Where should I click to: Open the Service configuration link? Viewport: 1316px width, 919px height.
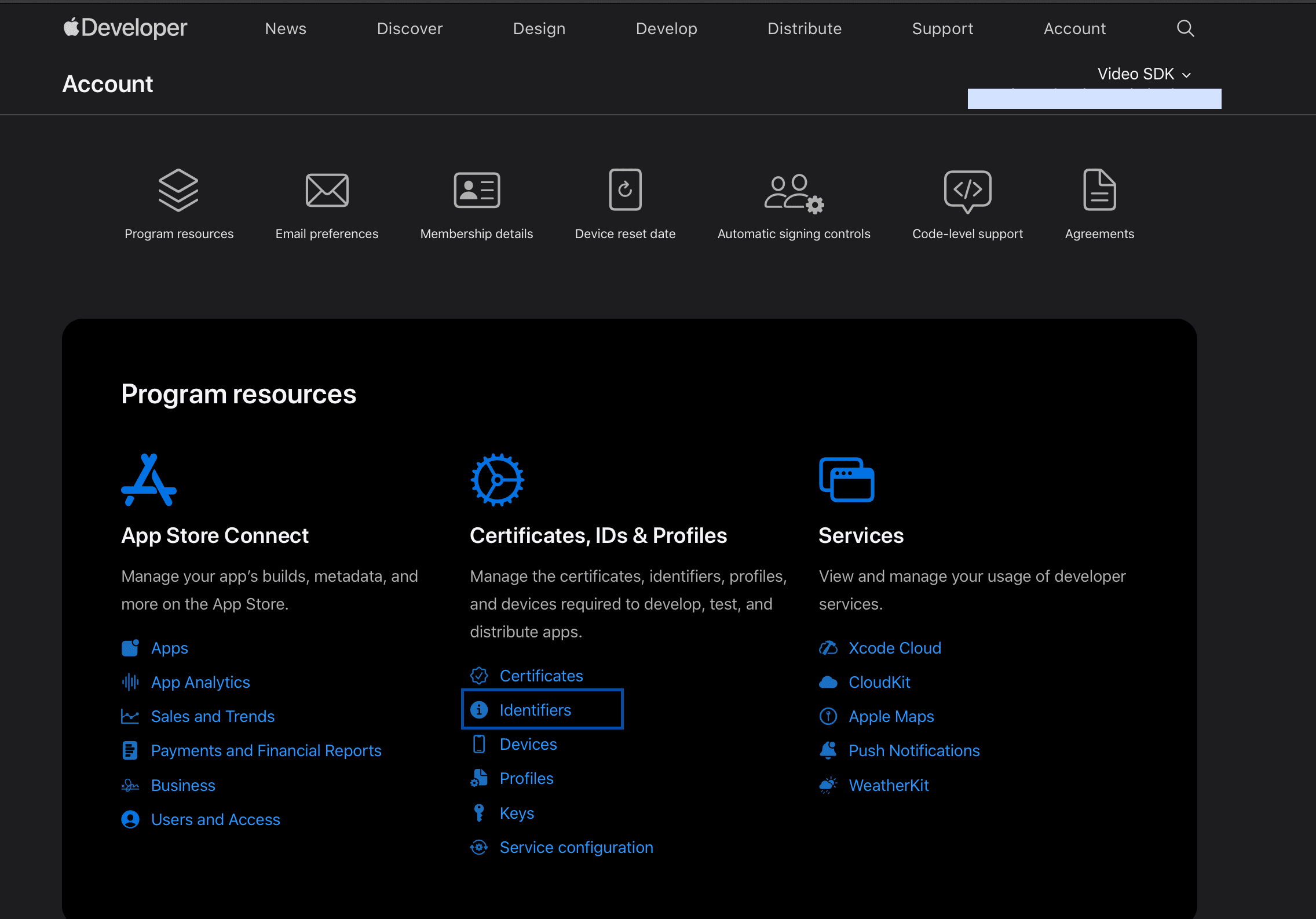[576, 847]
